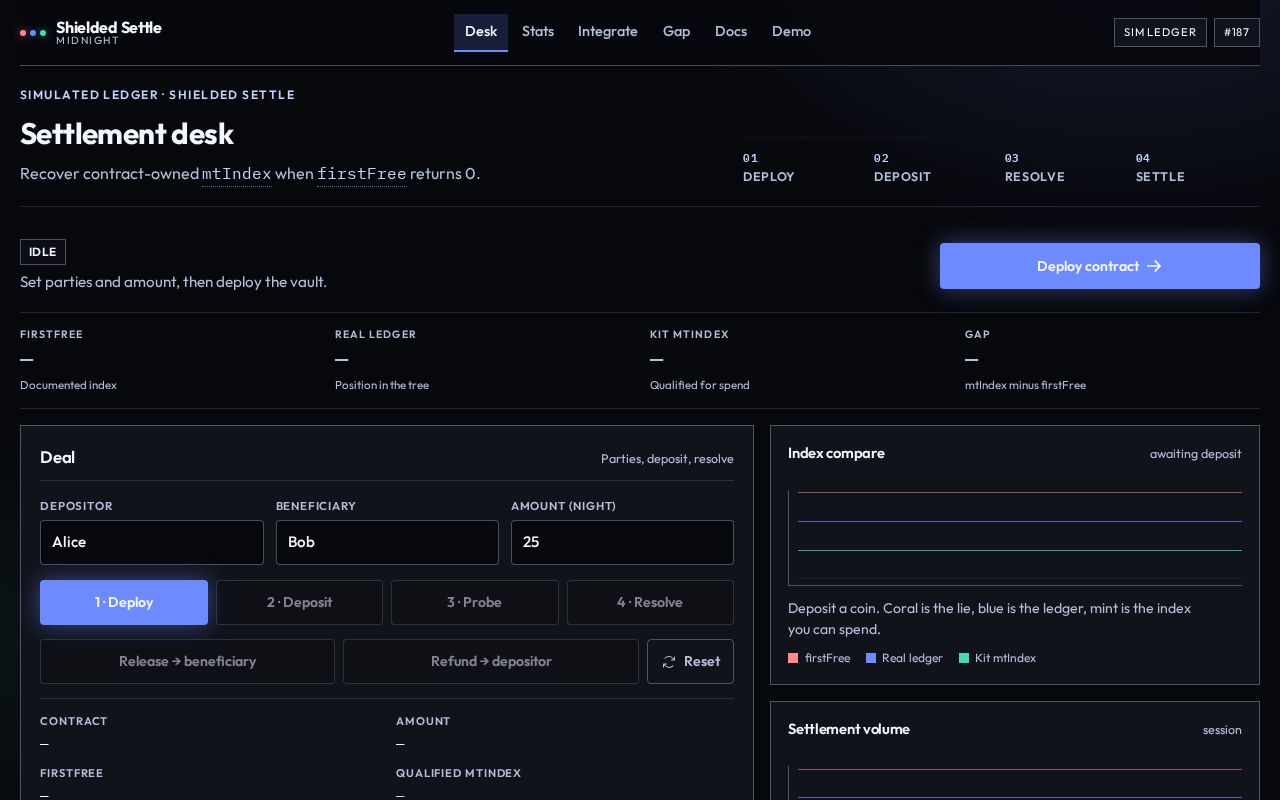Click the Shielded Settle logo dots
The height and width of the screenshot is (800, 1280).
pos(33,33)
